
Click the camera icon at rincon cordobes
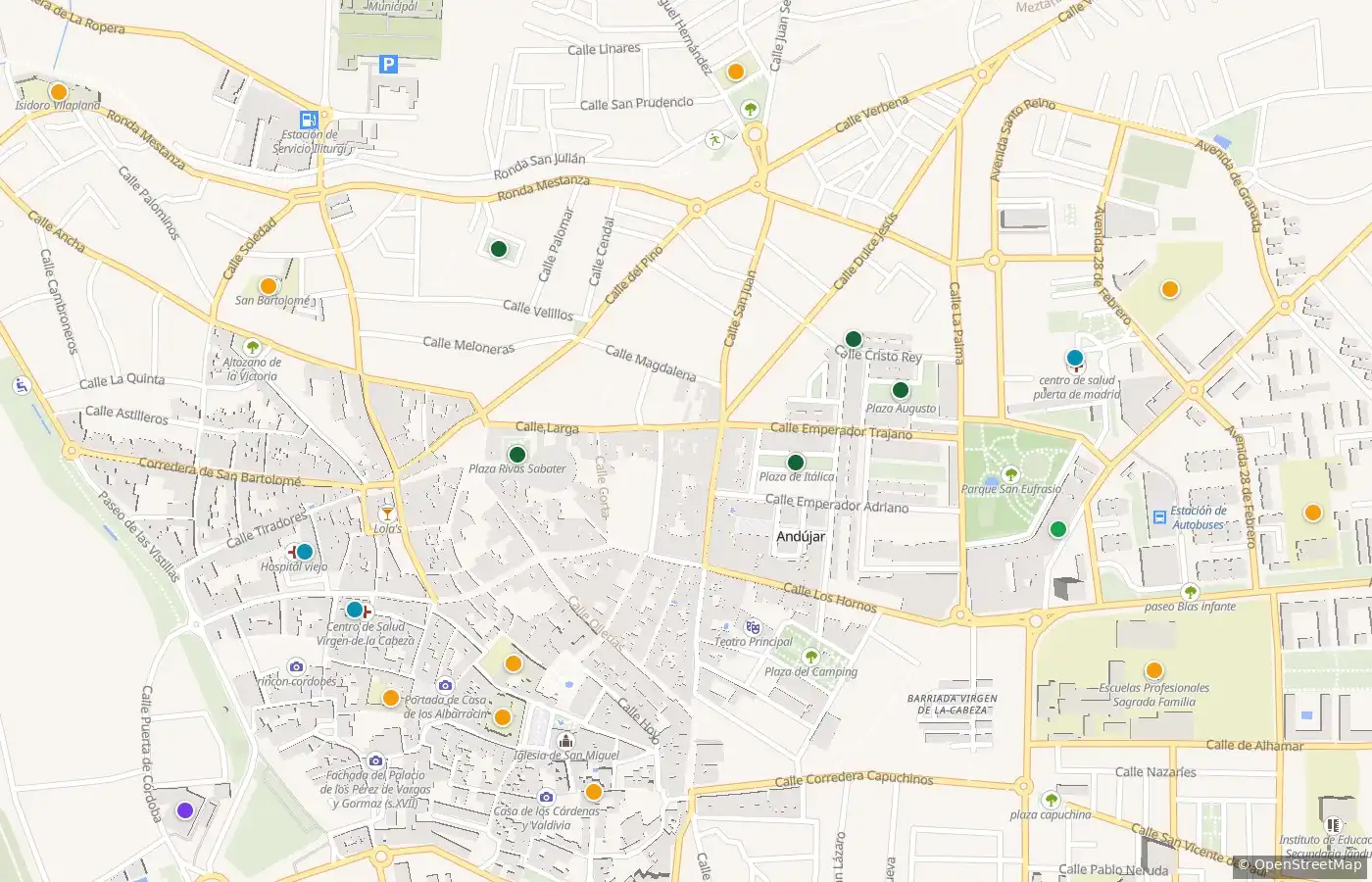tap(297, 666)
